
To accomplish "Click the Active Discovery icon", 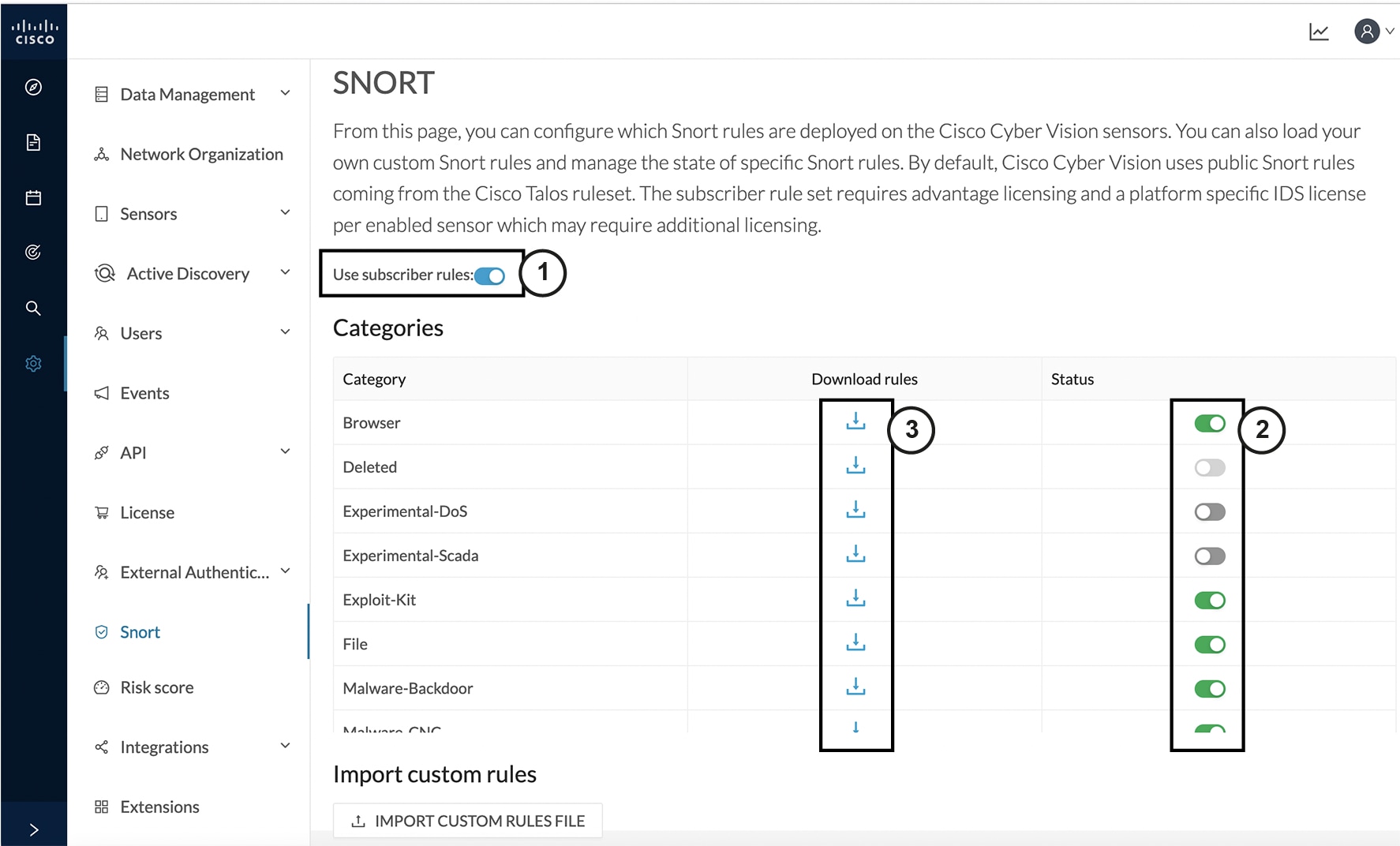I will click(104, 274).
